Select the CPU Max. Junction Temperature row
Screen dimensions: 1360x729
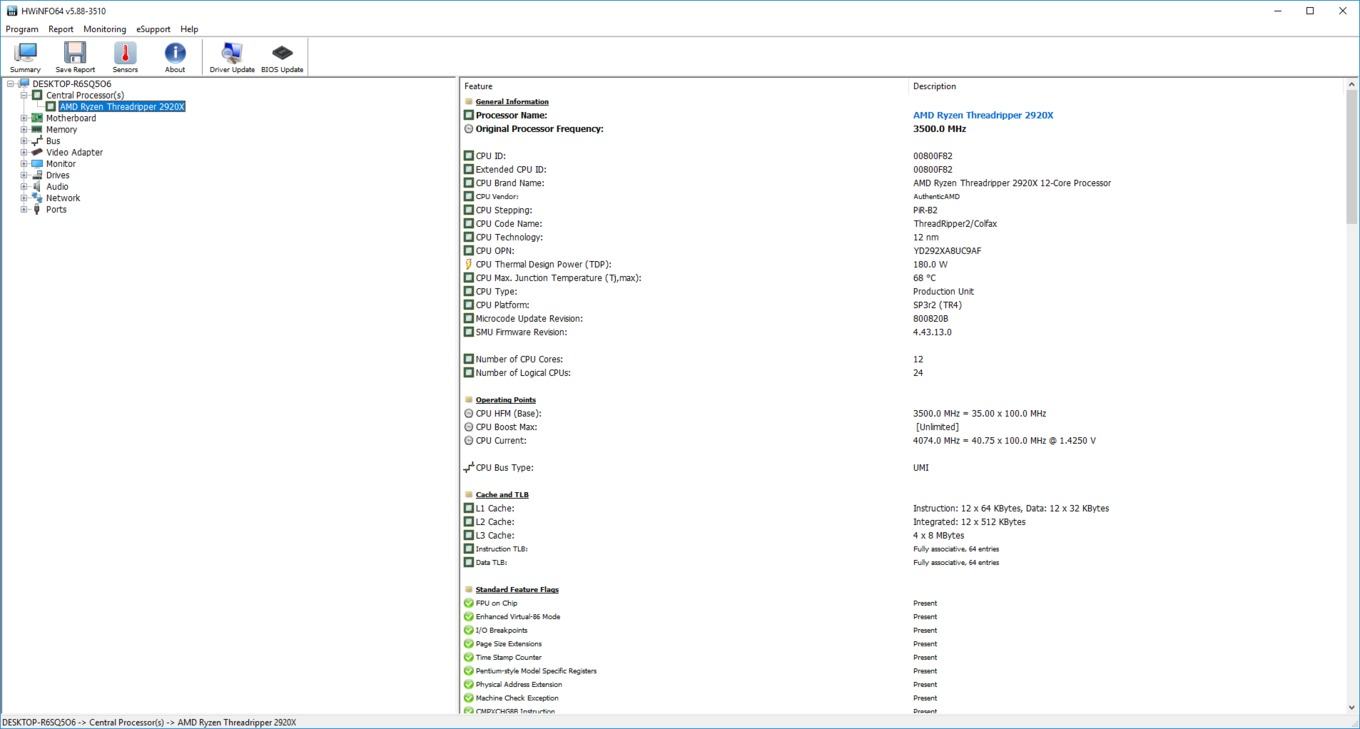point(903,278)
